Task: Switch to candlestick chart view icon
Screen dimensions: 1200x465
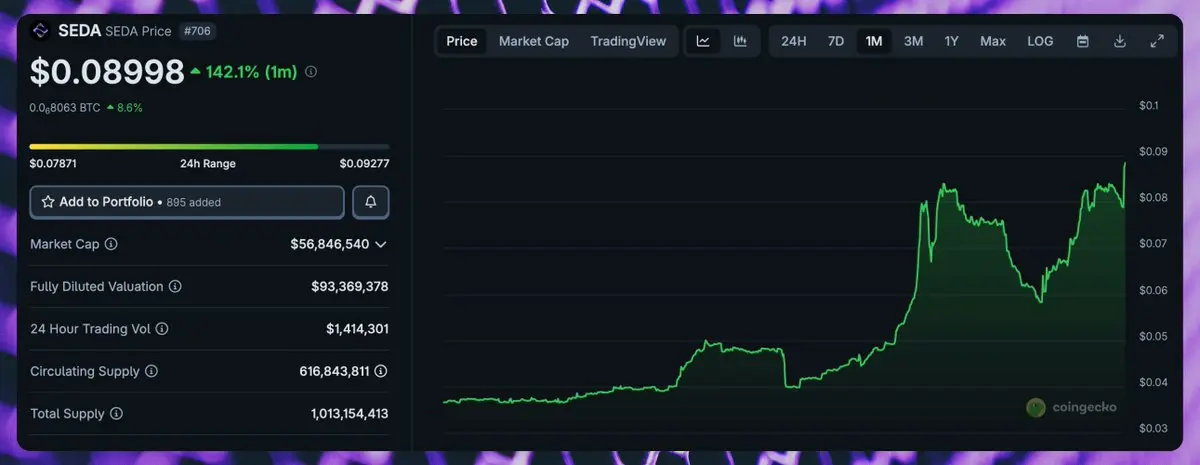Action: pyautogui.click(x=740, y=42)
